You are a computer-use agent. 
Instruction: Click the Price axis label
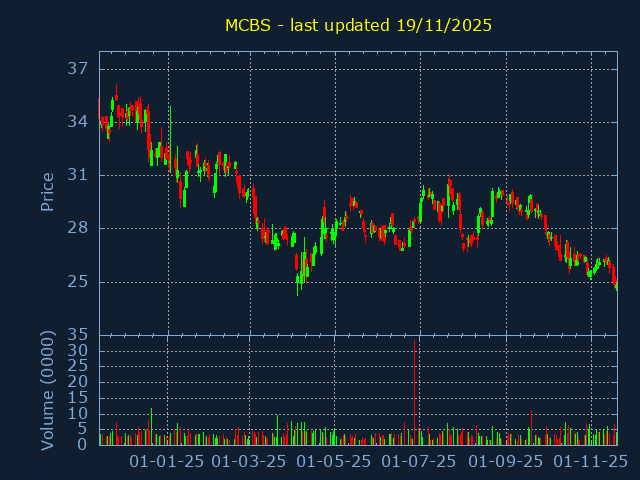tap(47, 191)
